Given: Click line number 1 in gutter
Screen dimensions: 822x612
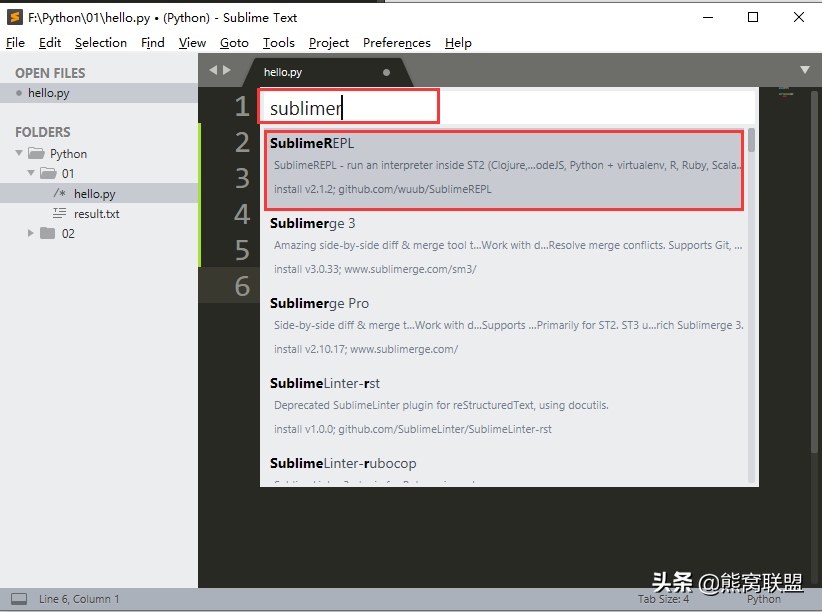Looking at the screenshot, I should tap(242, 106).
